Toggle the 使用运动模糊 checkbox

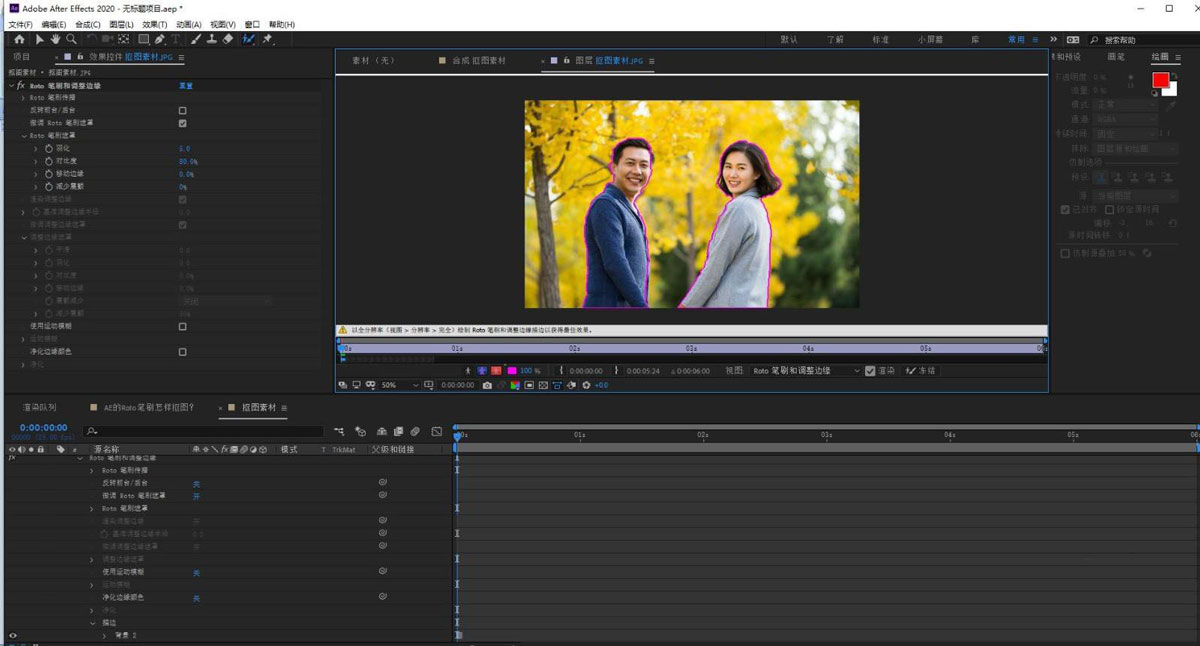click(x=182, y=326)
